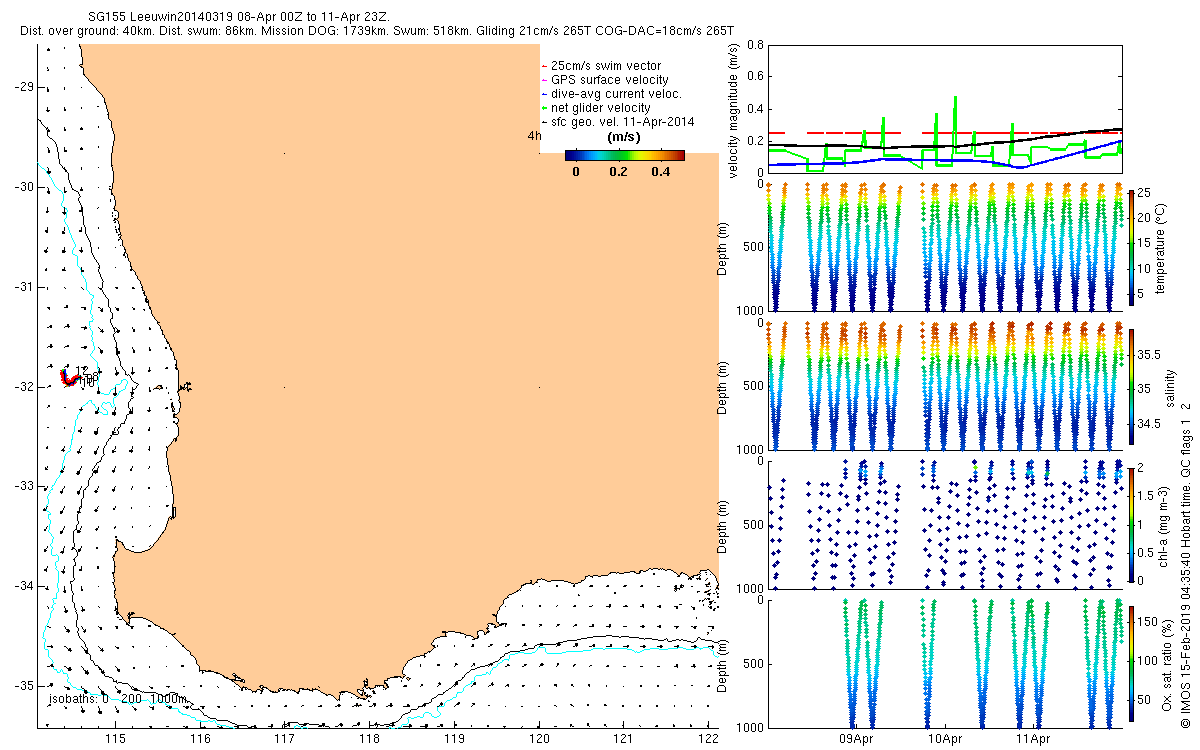Click the magenta GPS surface velocity marker
The height and width of the screenshot is (750, 1200).
pyautogui.click(x=544, y=80)
